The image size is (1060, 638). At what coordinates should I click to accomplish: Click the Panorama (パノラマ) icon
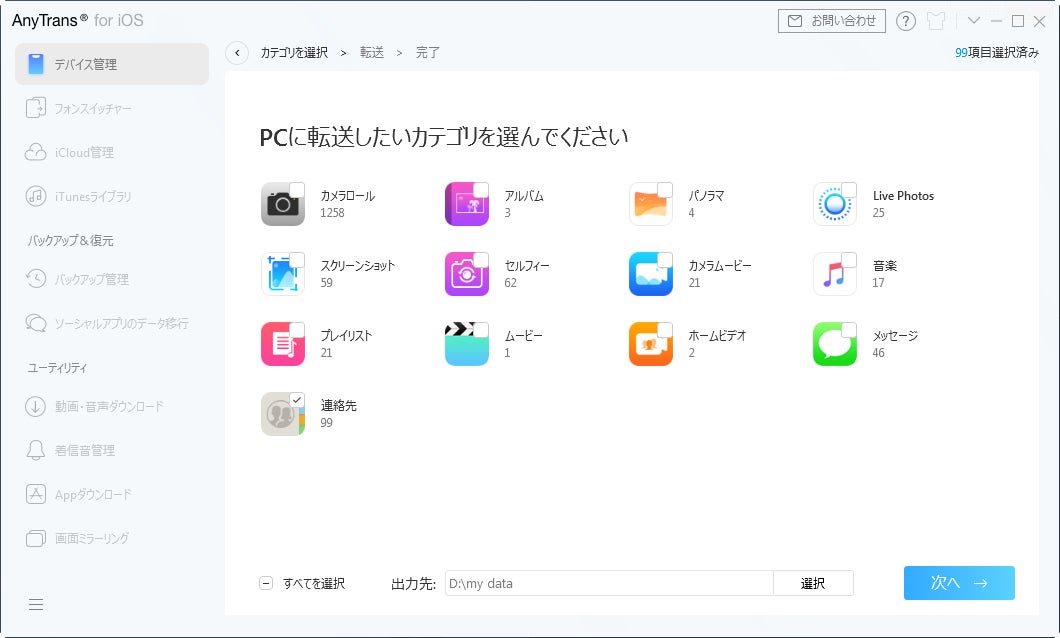[x=650, y=203]
